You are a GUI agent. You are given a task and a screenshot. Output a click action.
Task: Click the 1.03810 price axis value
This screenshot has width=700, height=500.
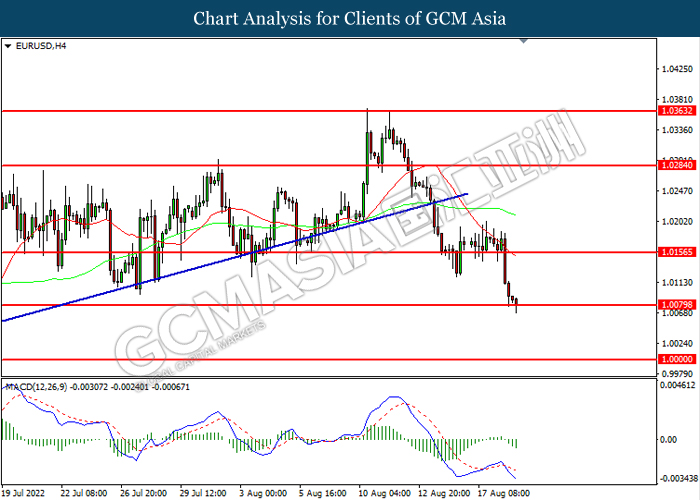tap(677, 100)
